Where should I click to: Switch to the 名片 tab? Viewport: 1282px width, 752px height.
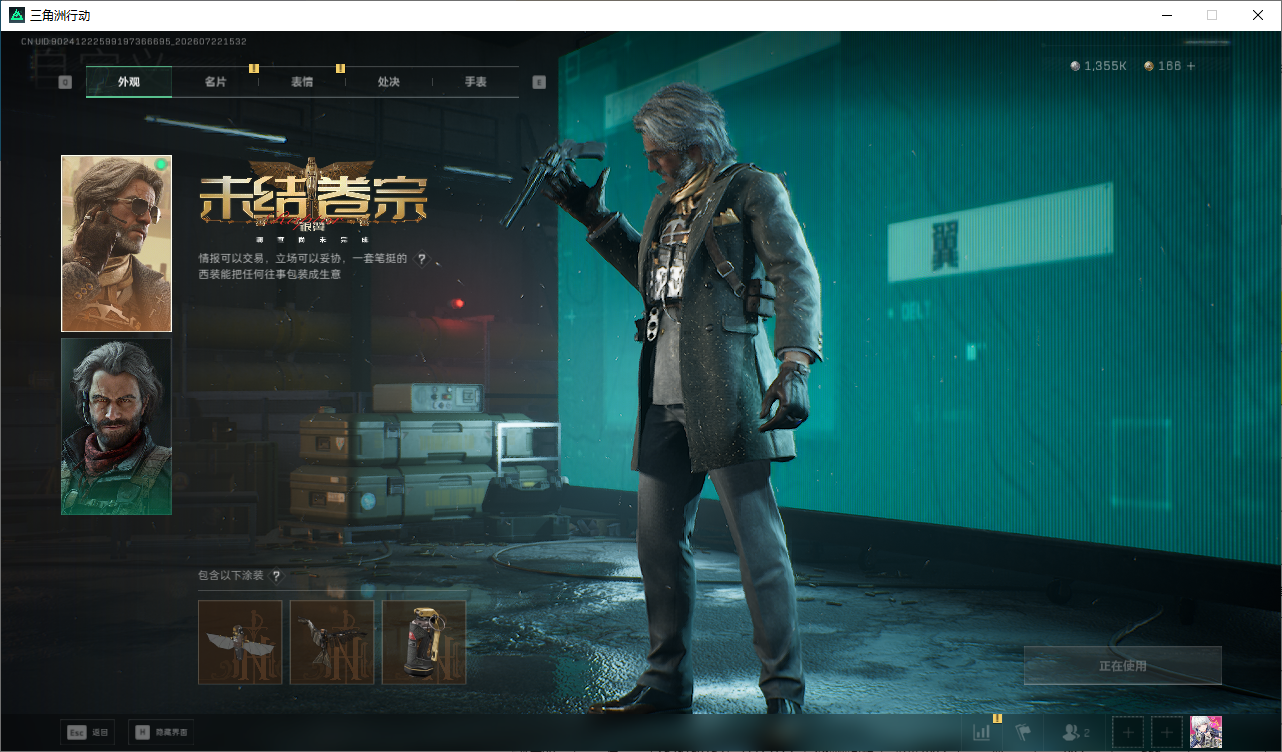pyautogui.click(x=215, y=82)
